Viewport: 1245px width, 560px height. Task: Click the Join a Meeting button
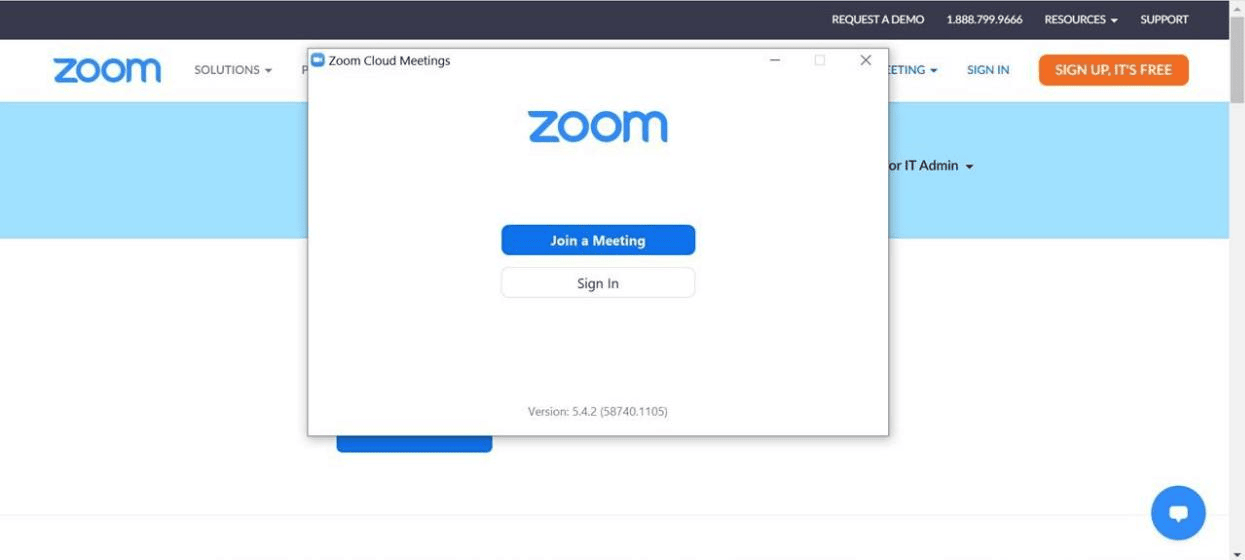point(597,240)
